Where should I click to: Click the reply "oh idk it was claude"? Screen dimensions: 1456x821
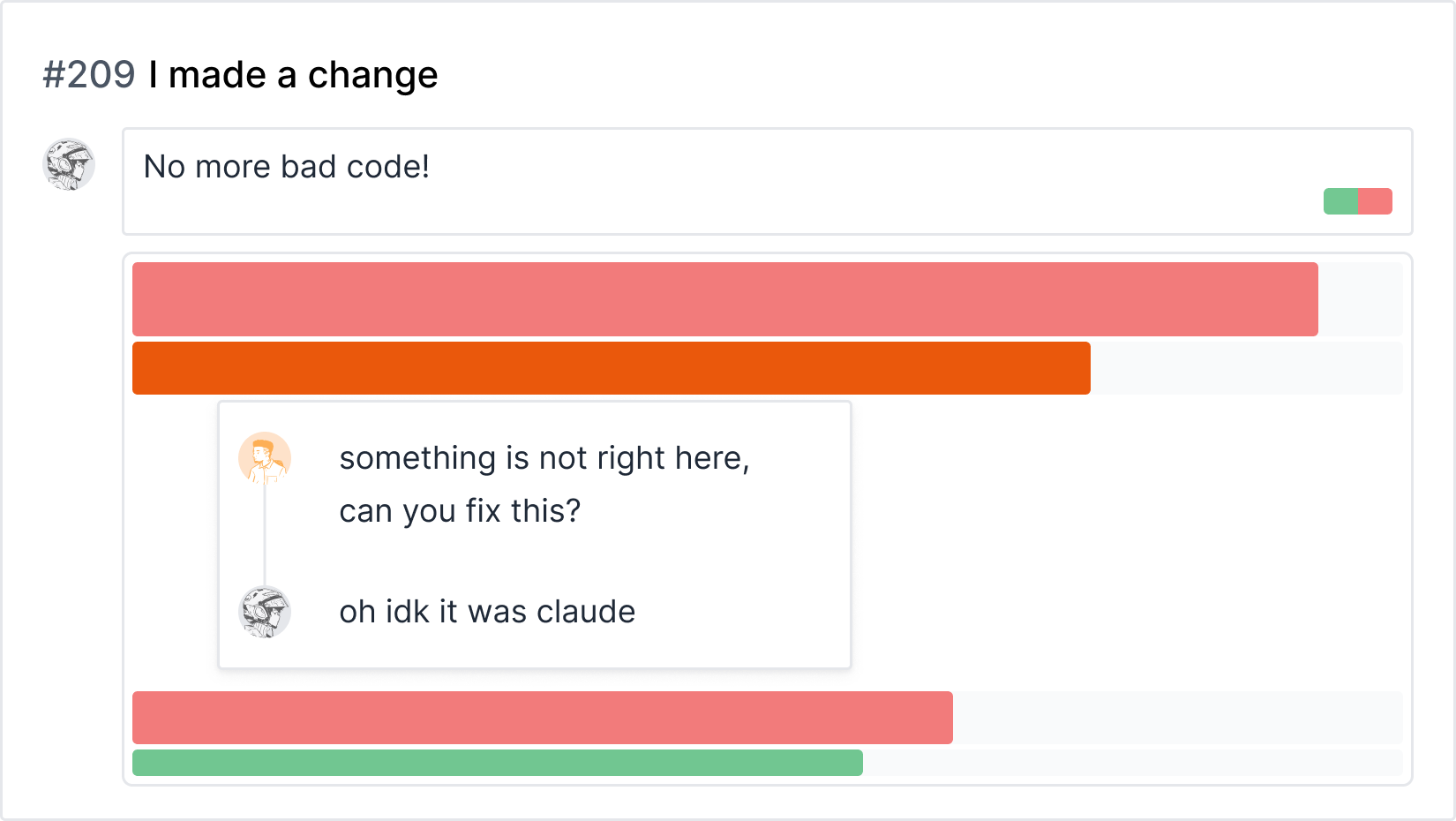tap(487, 612)
